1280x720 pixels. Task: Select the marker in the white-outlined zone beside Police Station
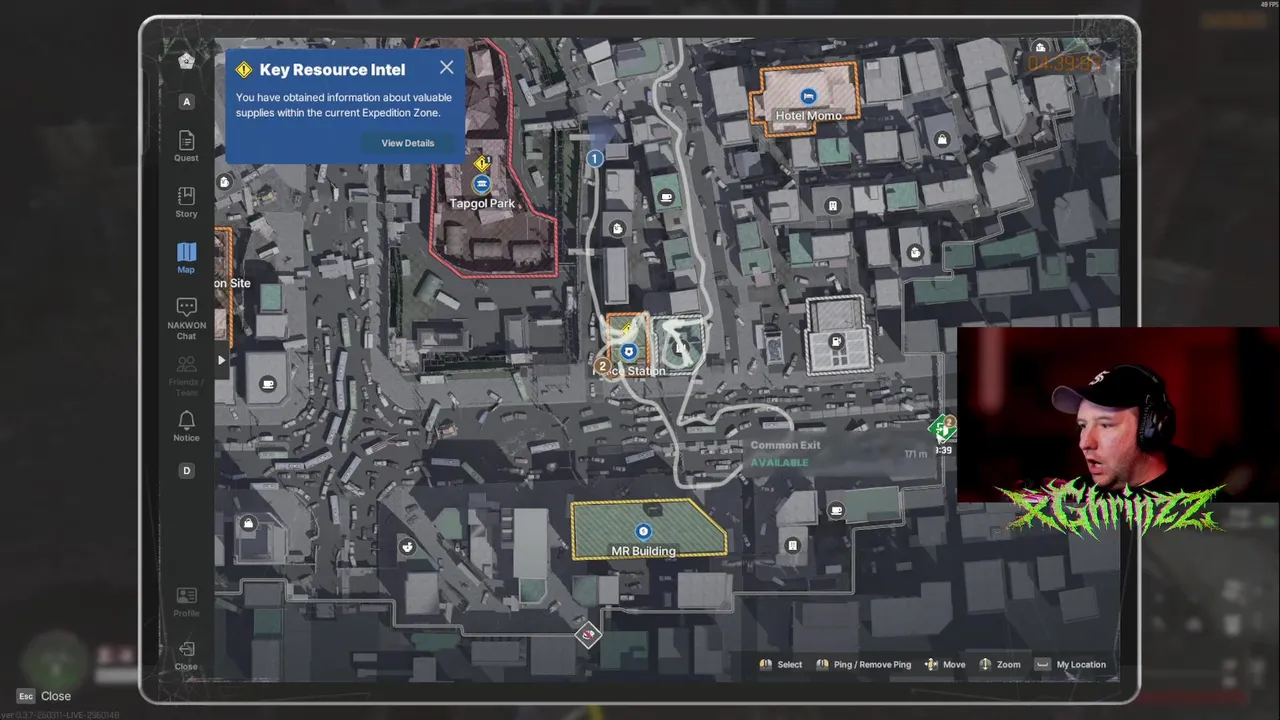coord(680,346)
